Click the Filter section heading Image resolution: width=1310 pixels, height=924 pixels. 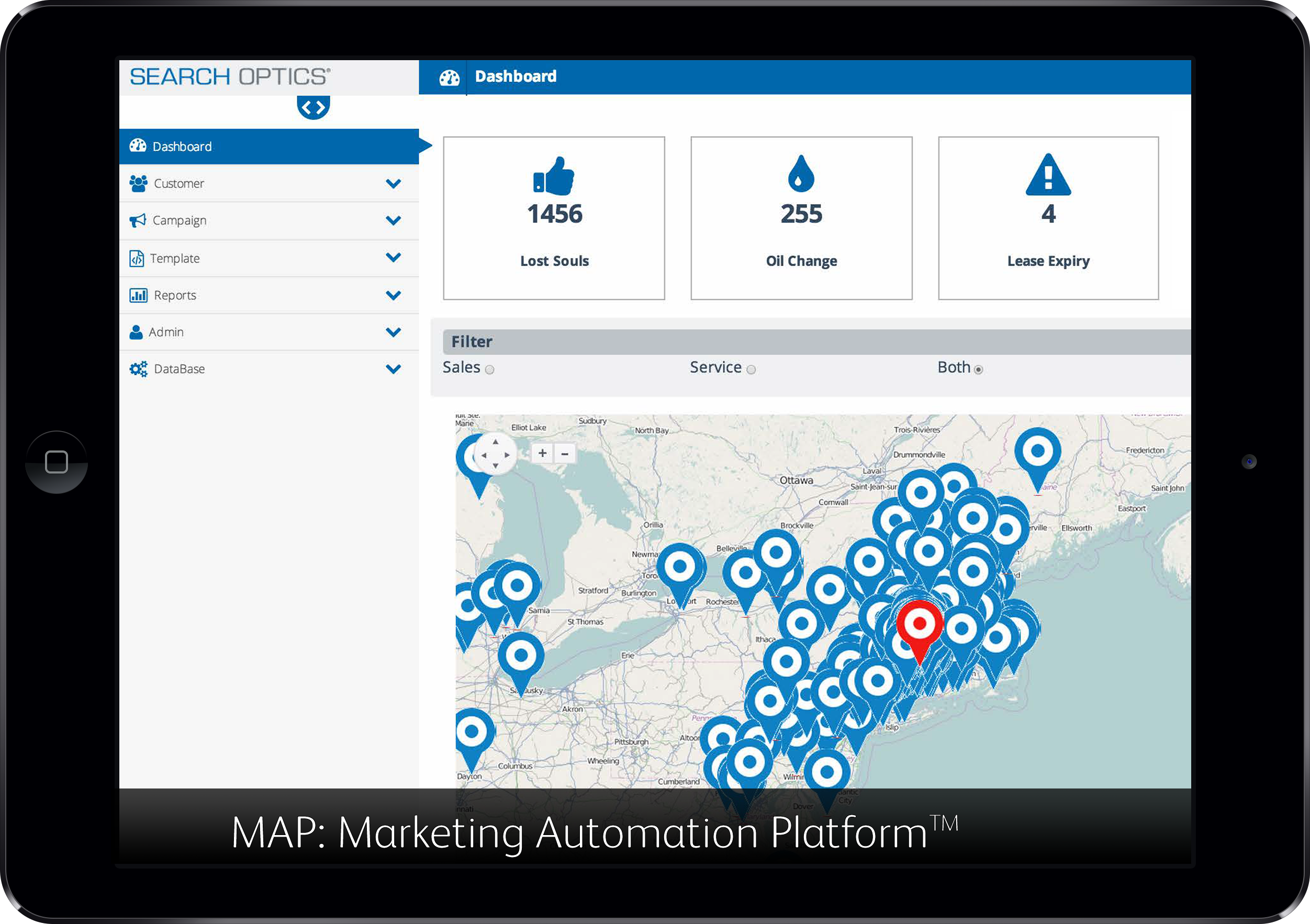(x=472, y=342)
